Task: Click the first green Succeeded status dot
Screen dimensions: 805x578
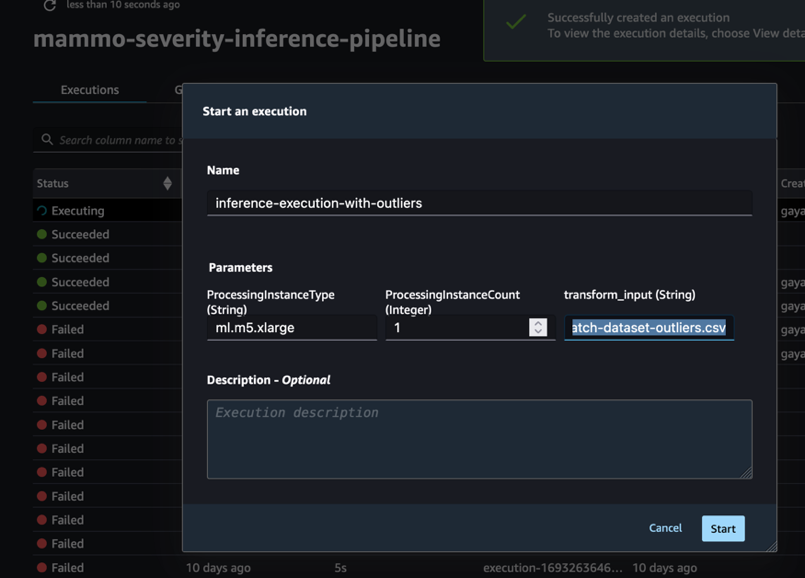Action: click(x=42, y=235)
